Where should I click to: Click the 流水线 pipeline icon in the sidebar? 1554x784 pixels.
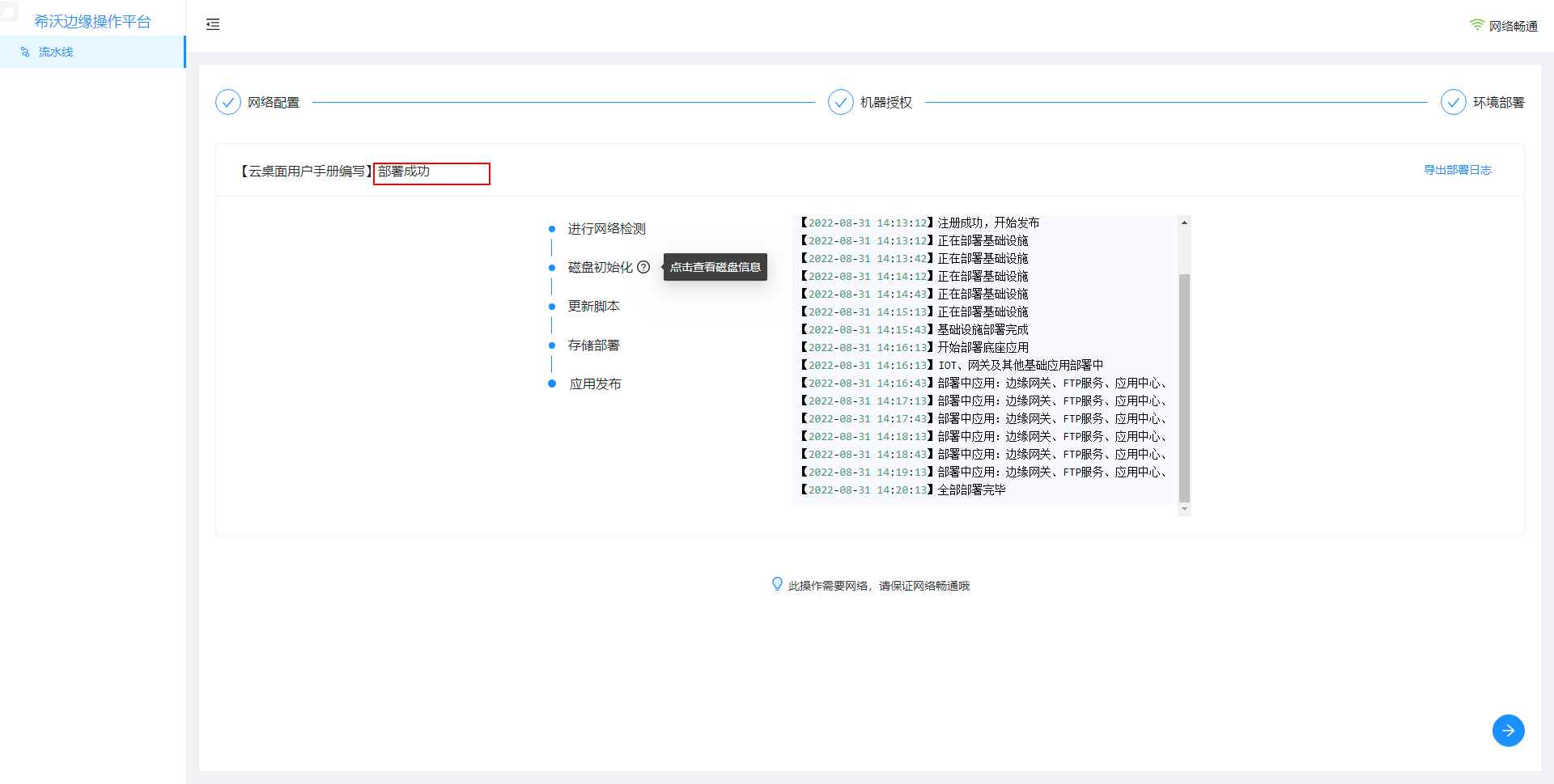pyautogui.click(x=25, y=52)
